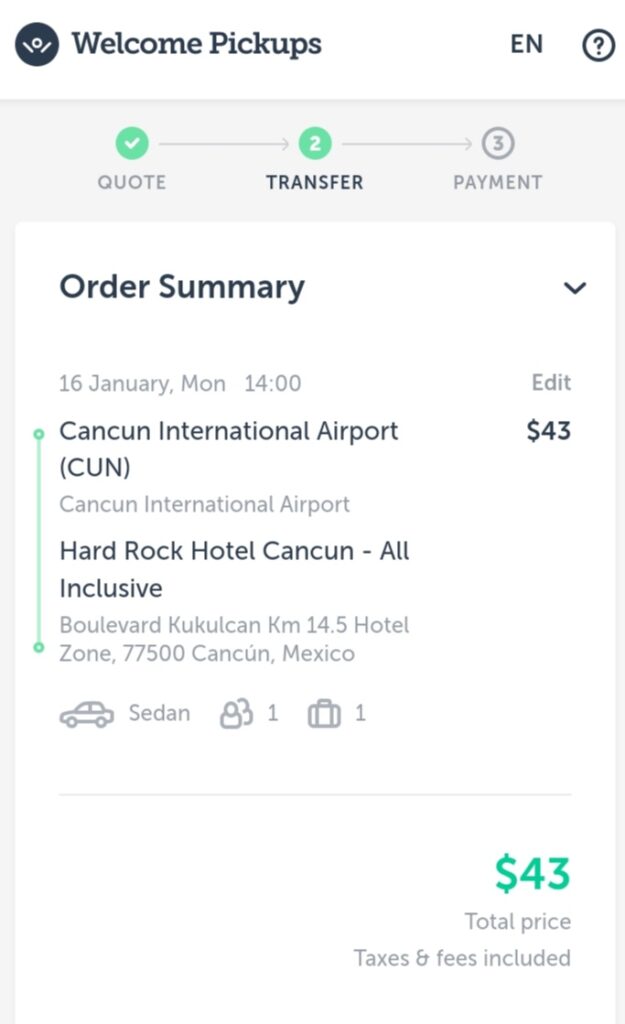Collapse the Order Summary chevron
625x1024 pixels.
575,287
